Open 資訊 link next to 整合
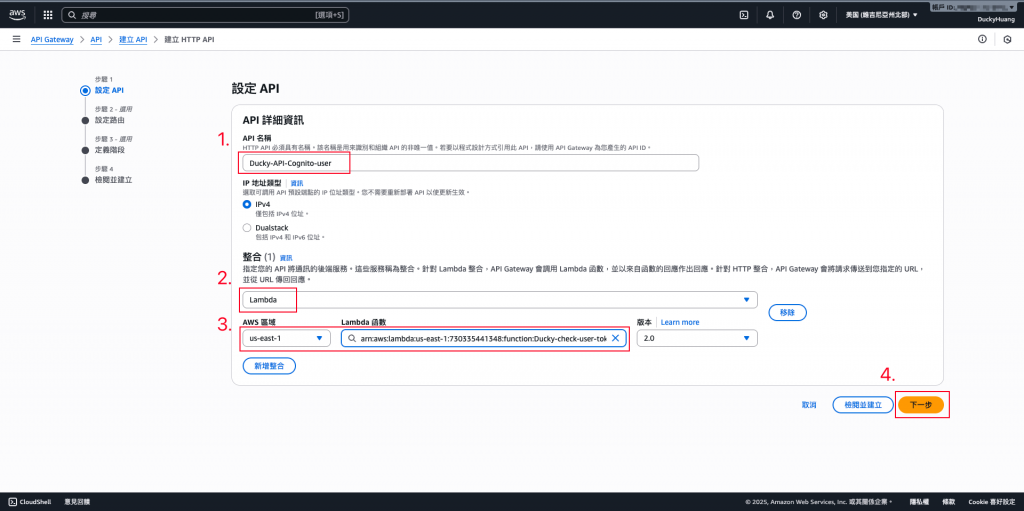 click(x=287, y=258)
